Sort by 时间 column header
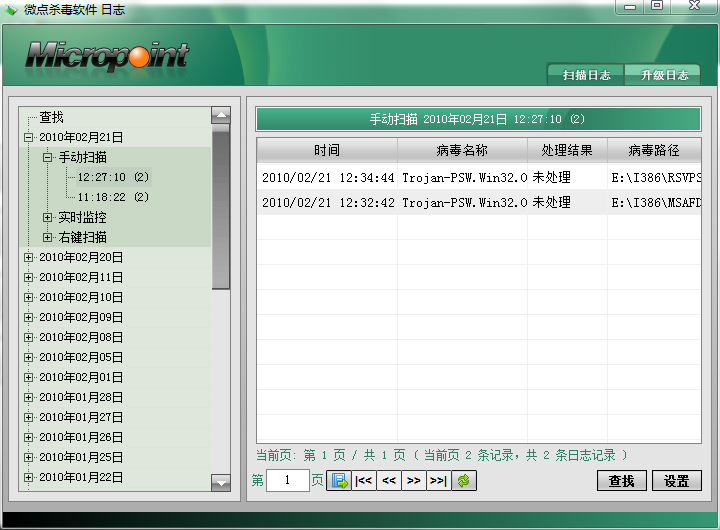The image size is (720, 530). pos(327,150)
